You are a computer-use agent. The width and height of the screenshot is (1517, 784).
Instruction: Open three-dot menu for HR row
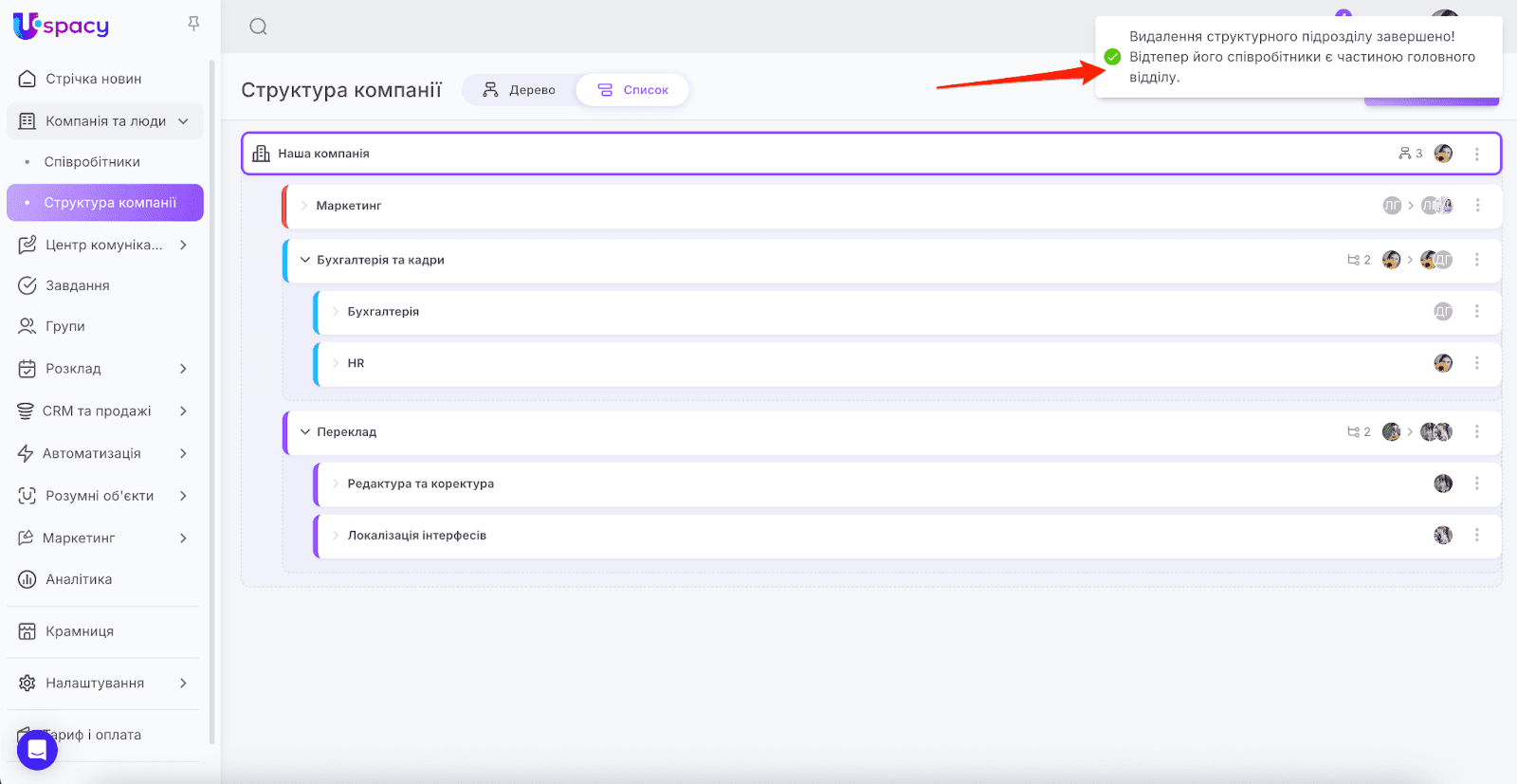tap(1476, 363)
